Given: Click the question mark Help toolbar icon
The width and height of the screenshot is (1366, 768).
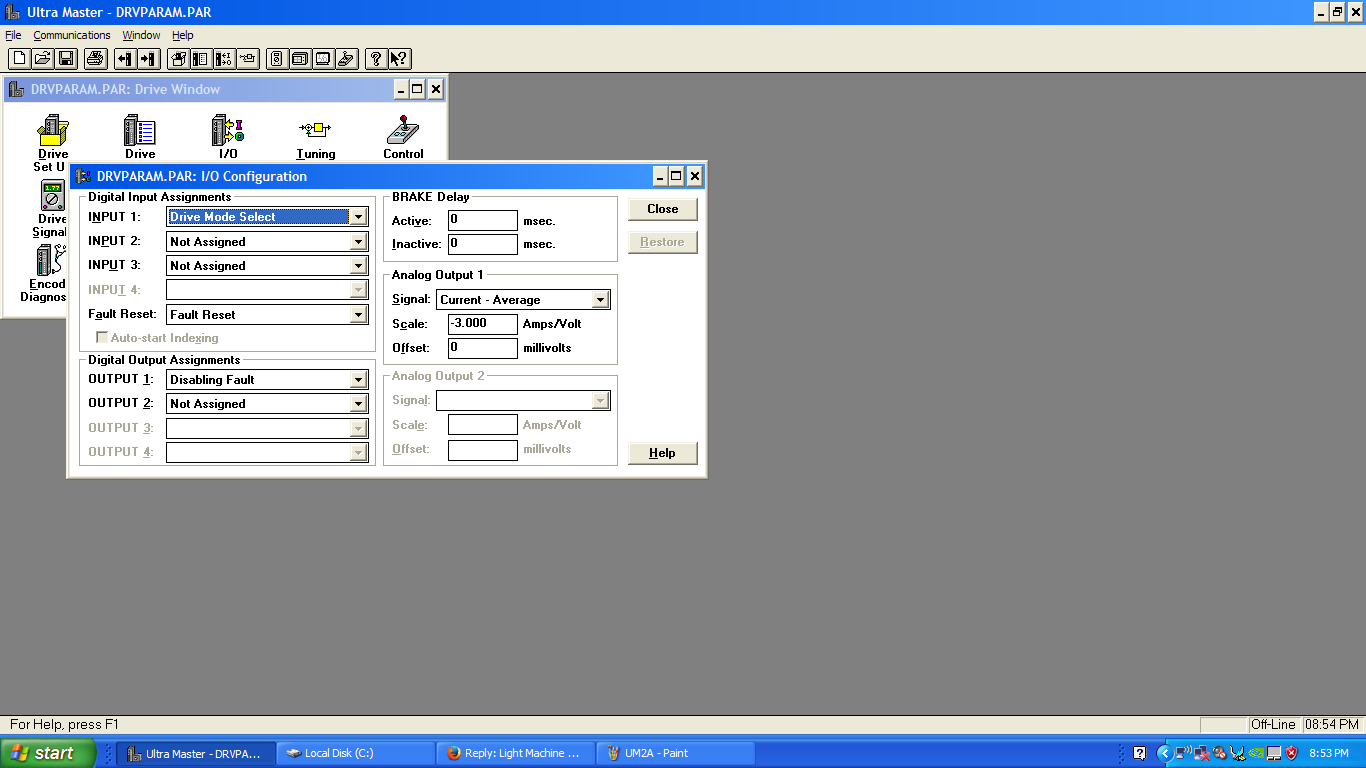Looking at the screenshot, I should point(376,59).
